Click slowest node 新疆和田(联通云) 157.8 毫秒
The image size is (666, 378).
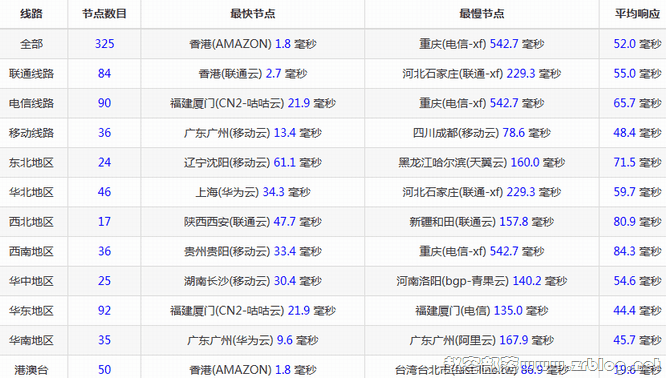click(482, 222)
